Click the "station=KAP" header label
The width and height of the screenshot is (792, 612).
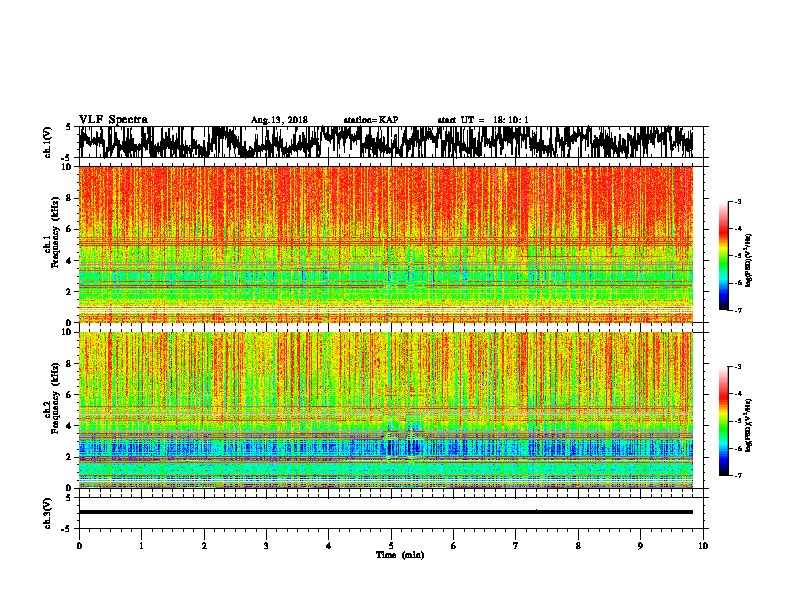point(371,120)
